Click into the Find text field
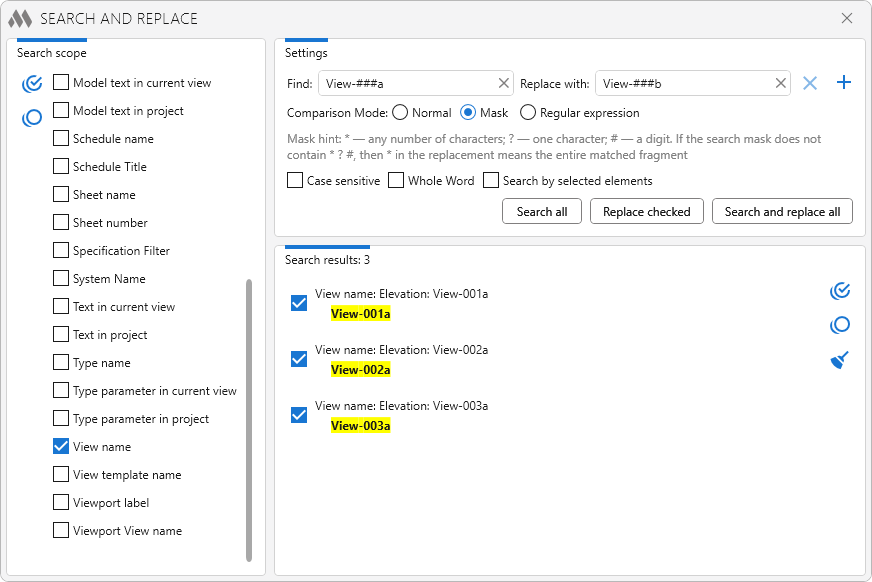872x582 pixels. [x=405, y=84]
